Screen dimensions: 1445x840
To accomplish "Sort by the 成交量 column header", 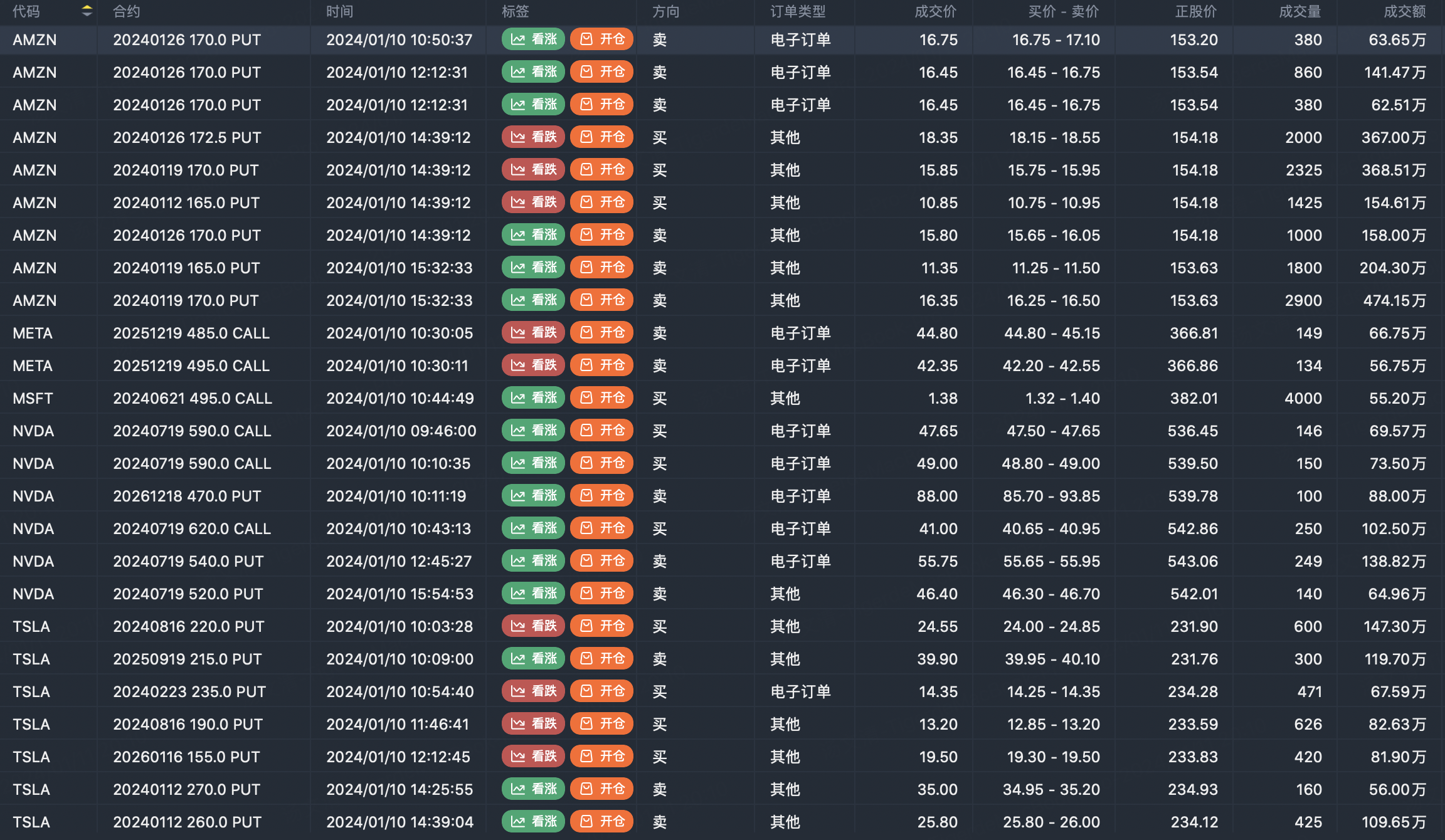I will pyautogui.click(x=1299, y=11).
